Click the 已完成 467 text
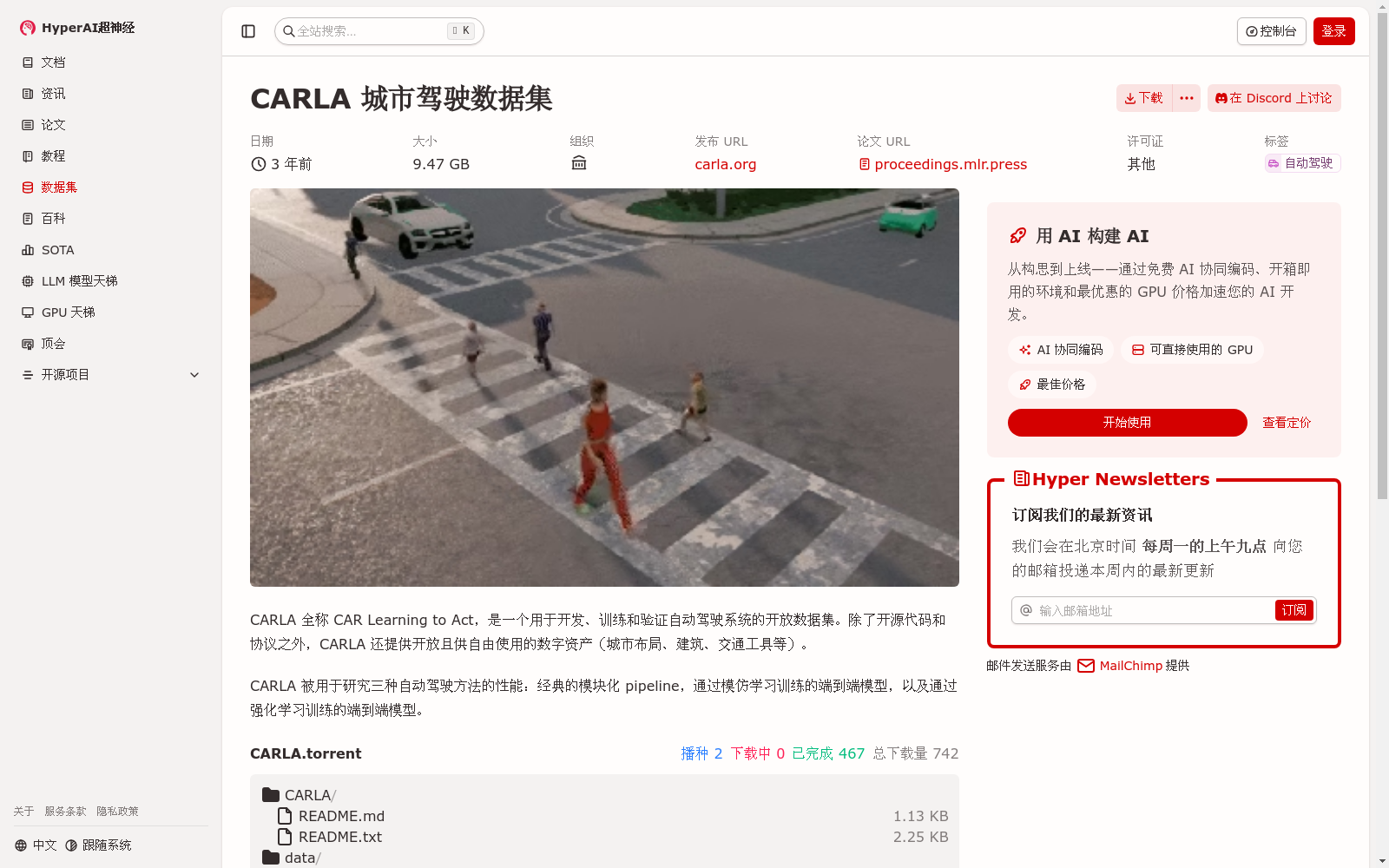Screen dimensions: 1389x868 point(828,753)
